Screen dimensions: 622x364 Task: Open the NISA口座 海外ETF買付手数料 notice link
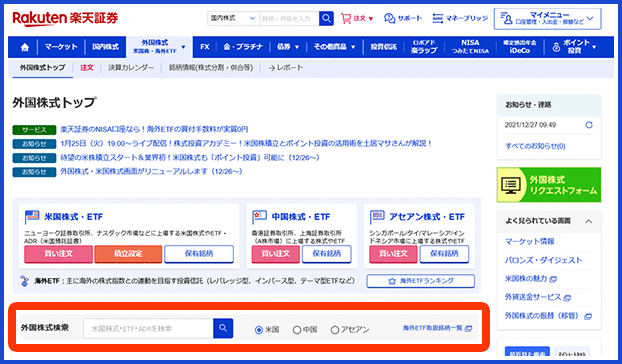(154, 130)
